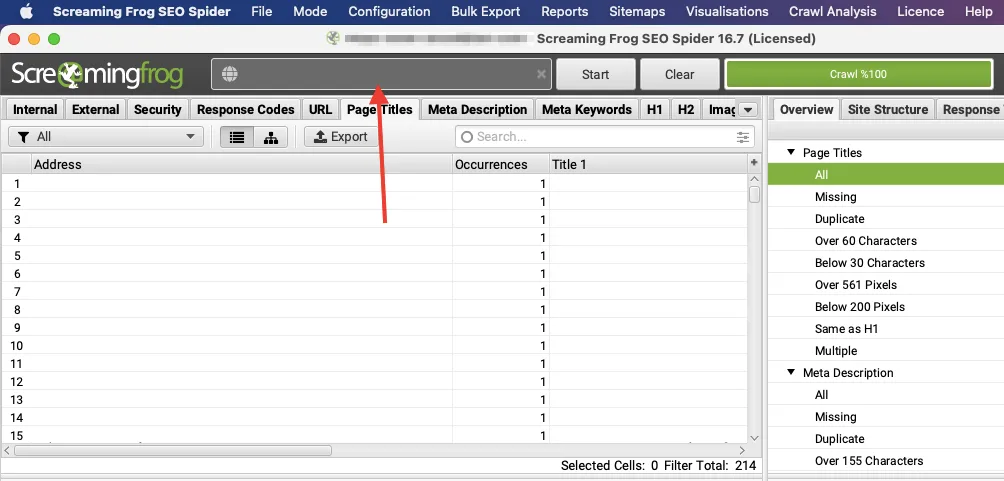Open the Help menu
The image size is (1004, 481).
[978, 12]
